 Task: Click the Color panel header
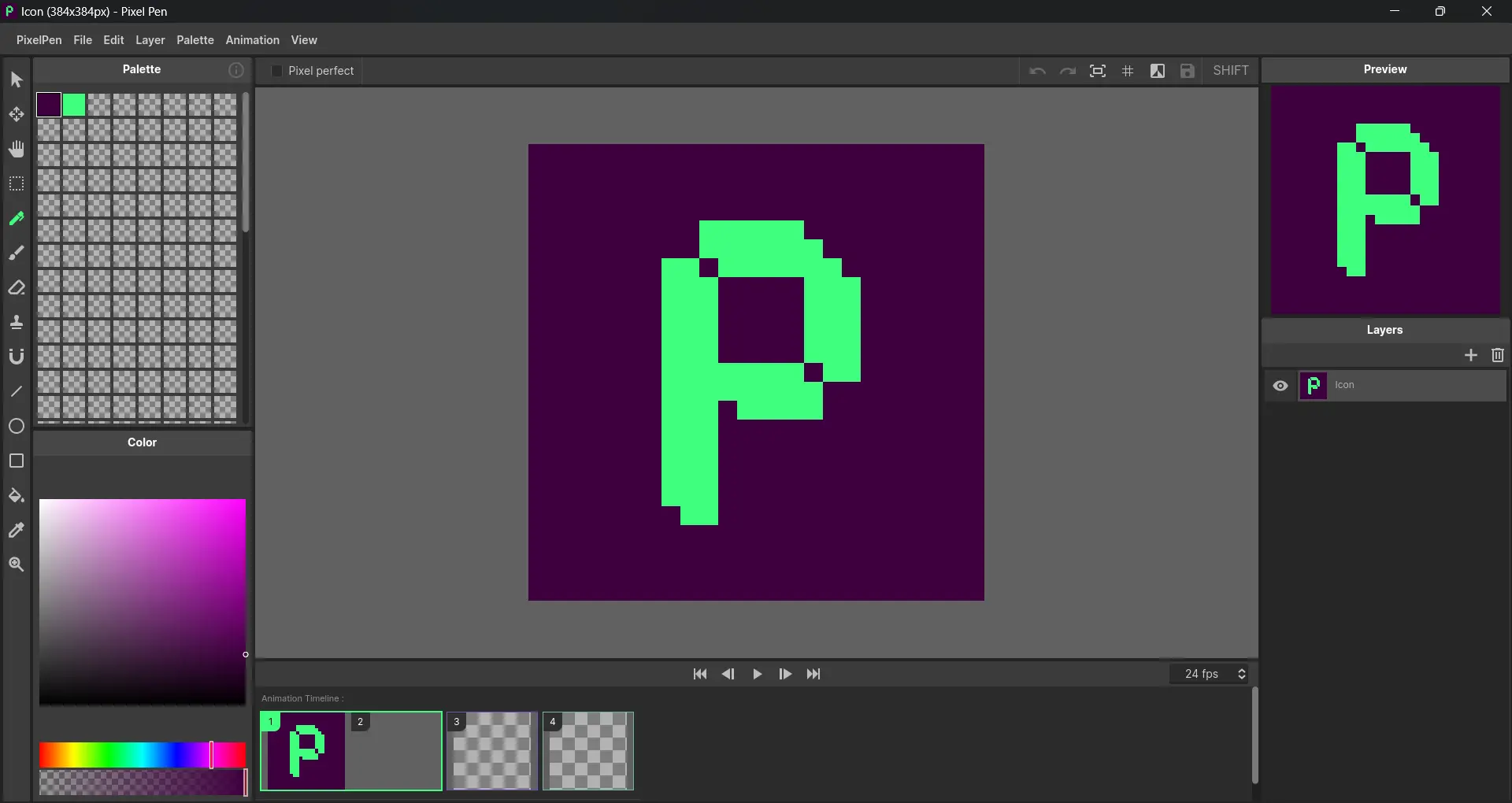coord(143,442)
